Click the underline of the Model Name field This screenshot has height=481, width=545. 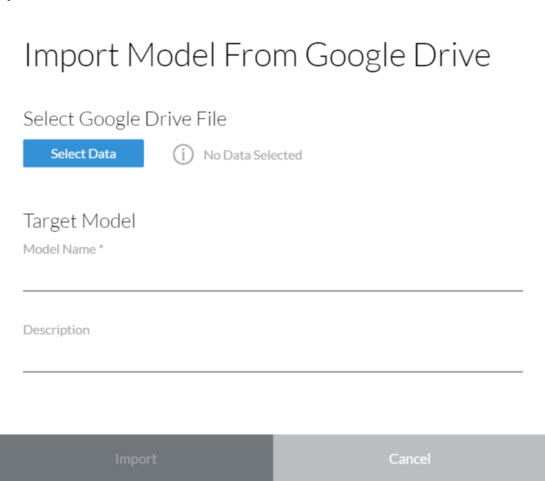tap(273, 291)
